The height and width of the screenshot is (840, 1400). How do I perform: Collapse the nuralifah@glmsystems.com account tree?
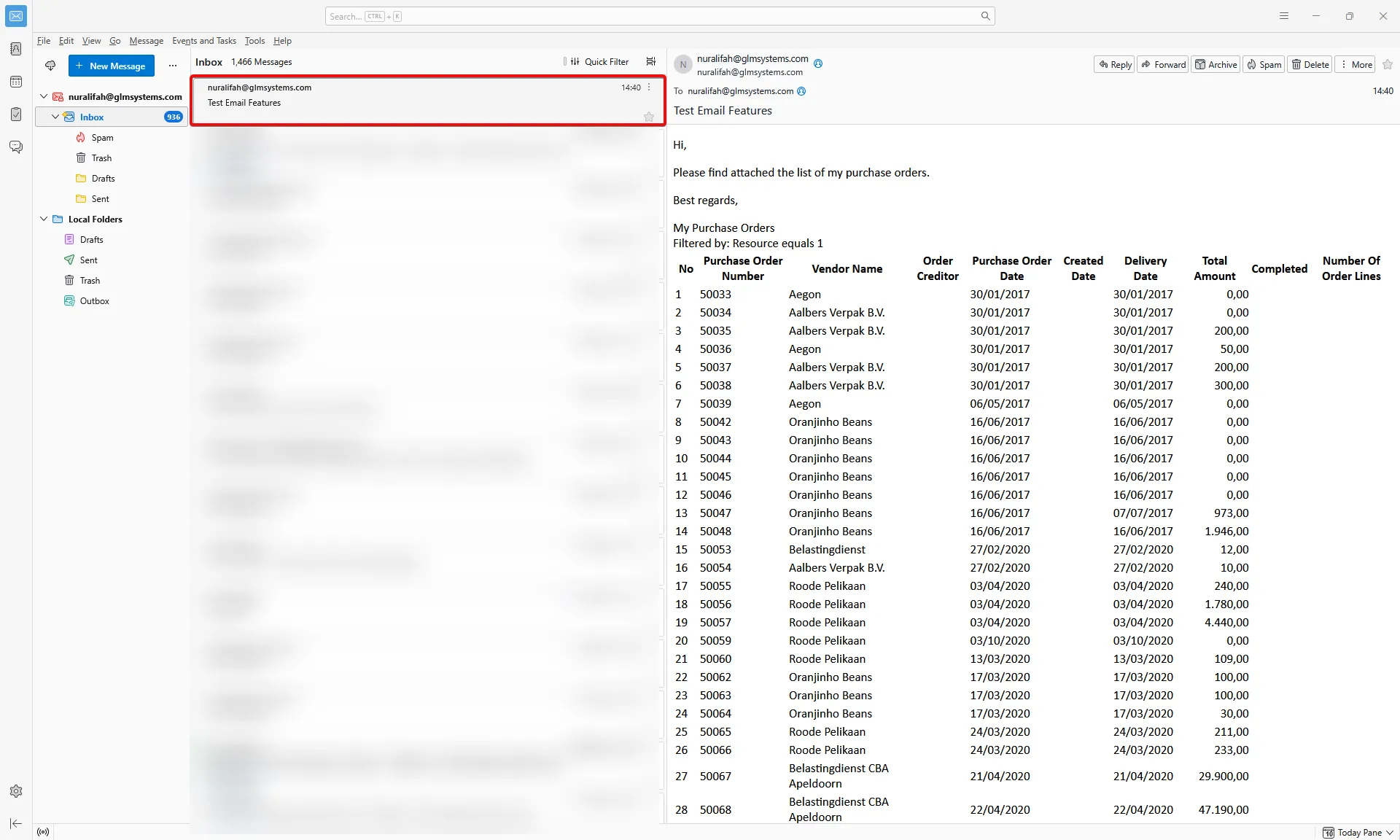(44, 96)
